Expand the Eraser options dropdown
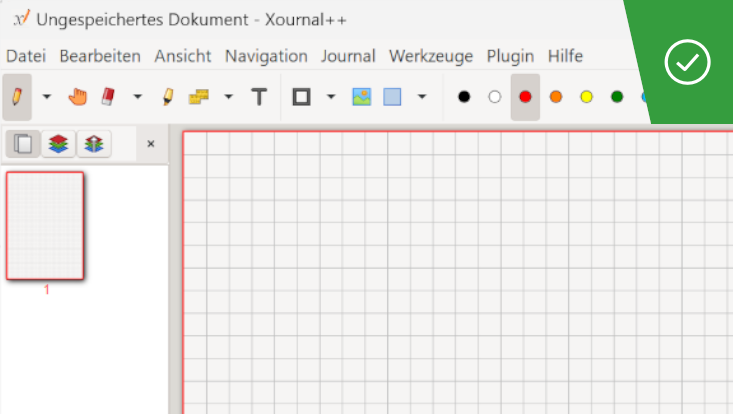The width and height of the screenshot is (733, 414). click(x=137, y=97)
